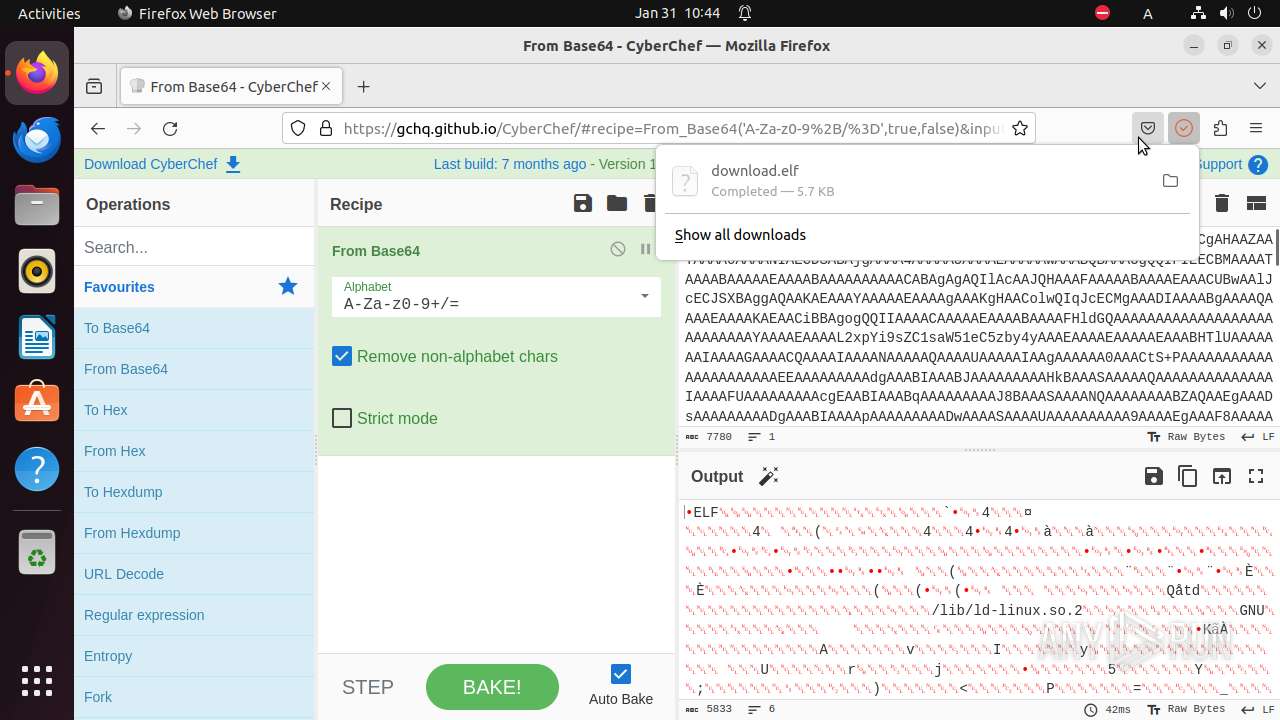Image resolution: width=1280 pixels, height=720 pixels.
Task: Focus the operations Search field
Action: (x=194, y=247)
